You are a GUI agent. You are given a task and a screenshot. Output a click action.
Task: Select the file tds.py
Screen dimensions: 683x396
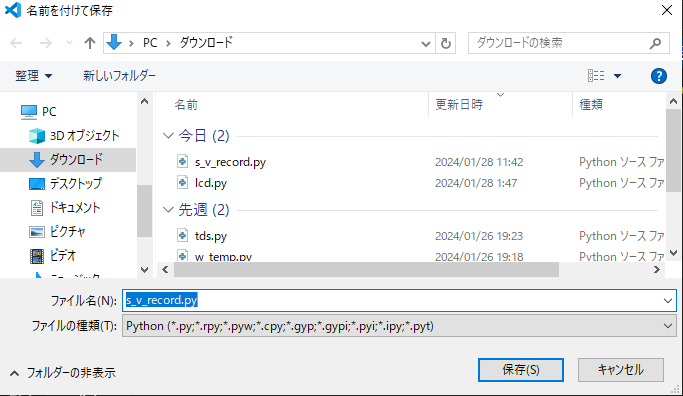coord(211,236)
